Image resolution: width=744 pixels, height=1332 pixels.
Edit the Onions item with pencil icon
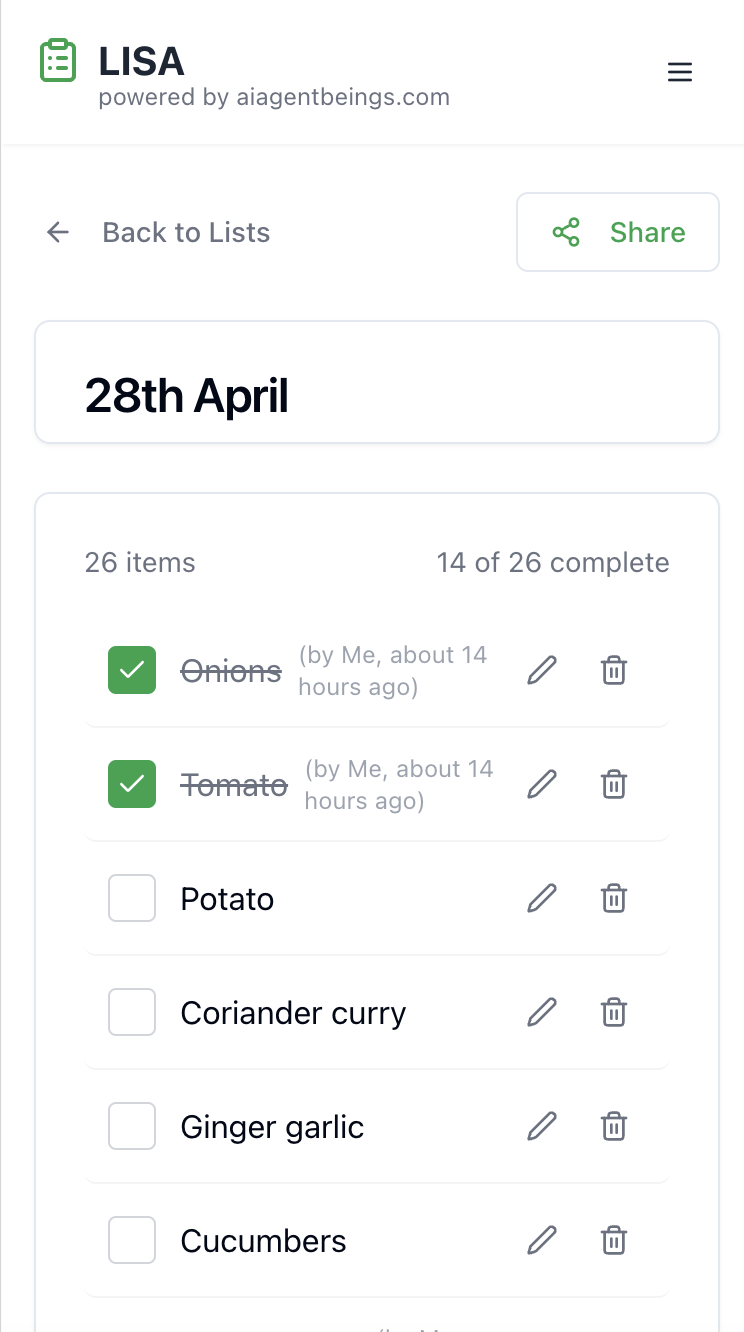point(541,671)
